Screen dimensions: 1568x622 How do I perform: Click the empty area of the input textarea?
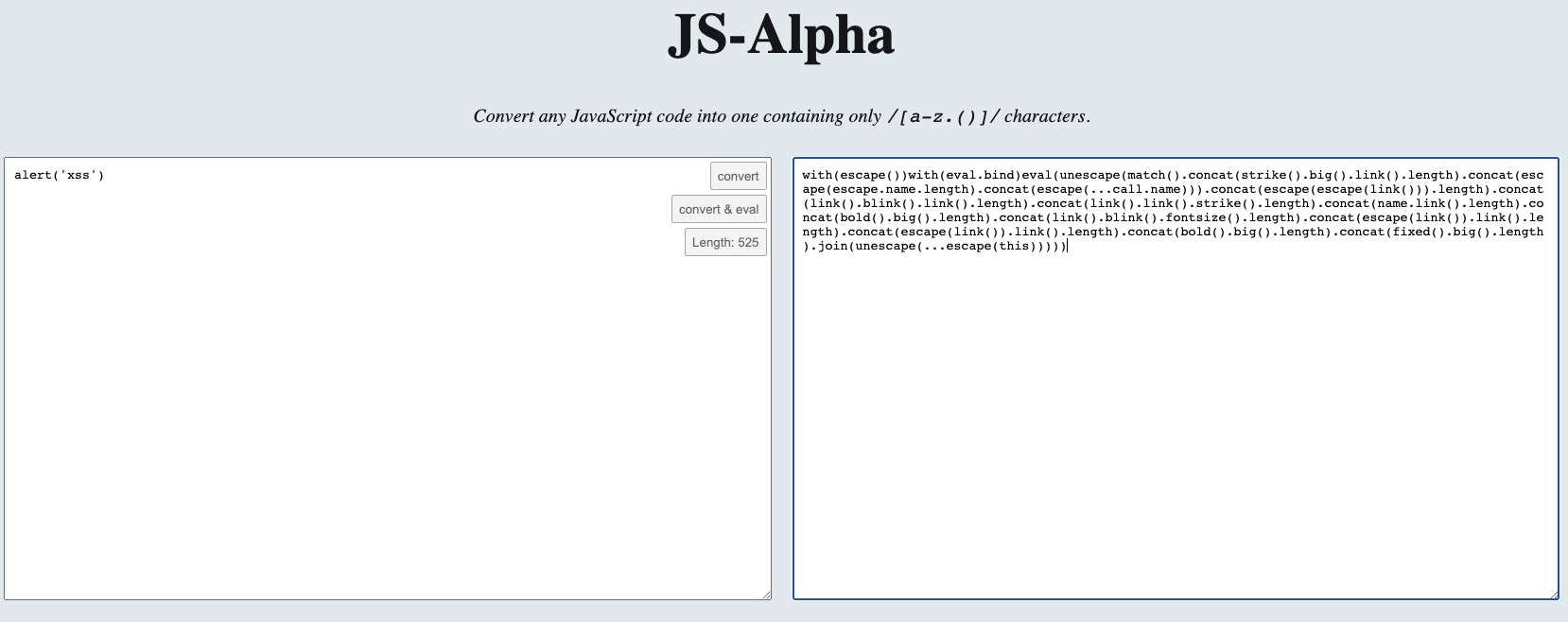(378, 397)
